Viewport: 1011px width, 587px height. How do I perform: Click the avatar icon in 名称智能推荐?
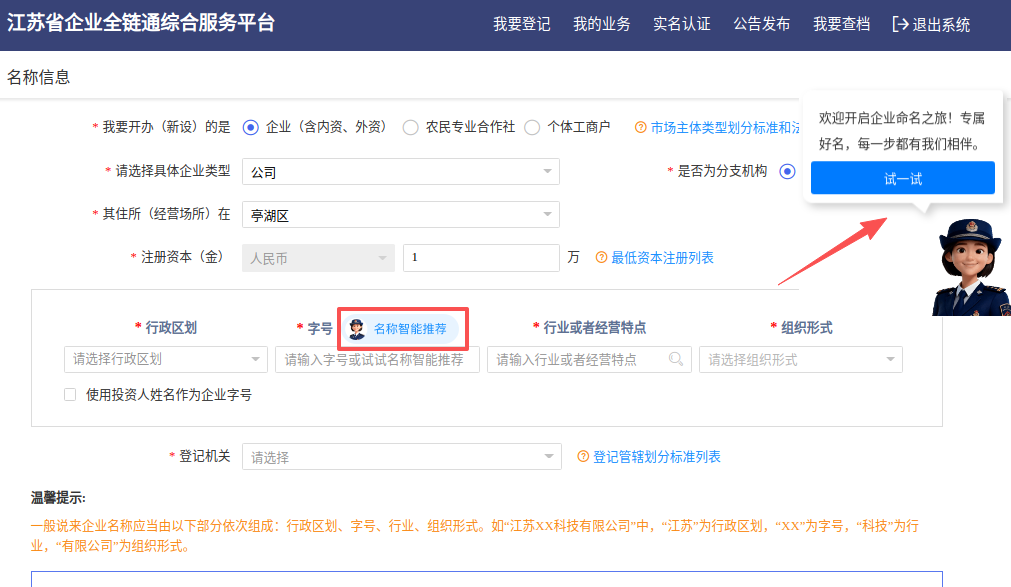click(357, 329)
